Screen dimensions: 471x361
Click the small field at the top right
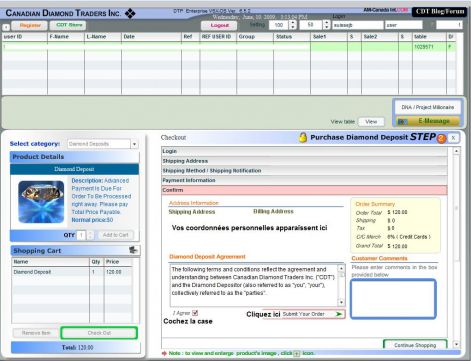tap(449, 25)
